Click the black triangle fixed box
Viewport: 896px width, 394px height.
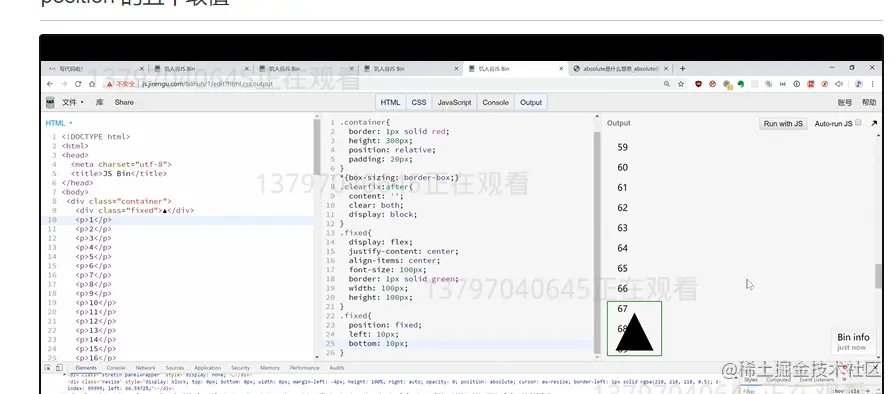tap(634, 329)
